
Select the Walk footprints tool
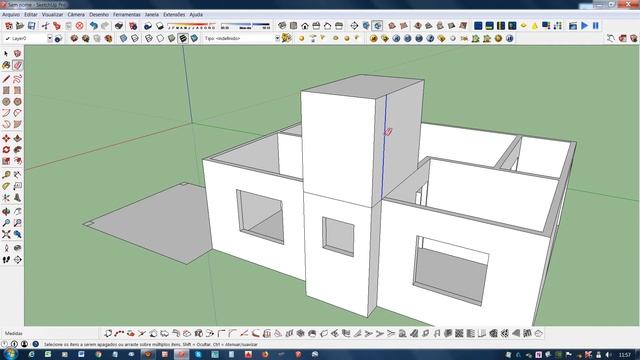[6, 260]
